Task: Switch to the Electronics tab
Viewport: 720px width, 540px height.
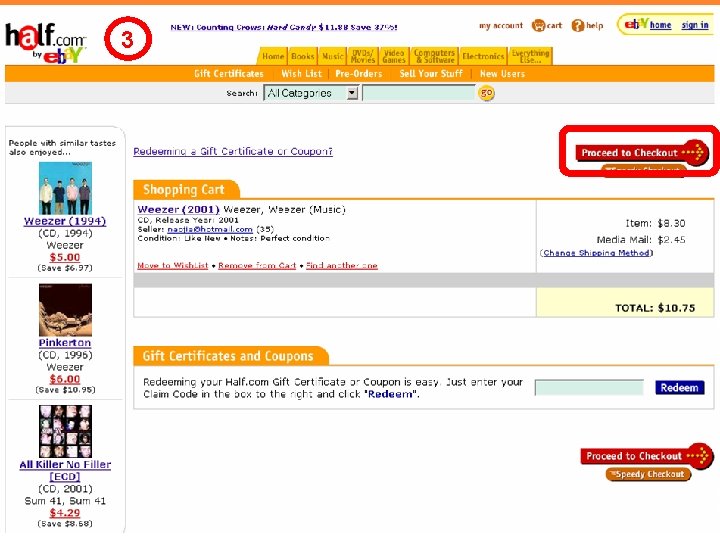Action: click(483, 56)
